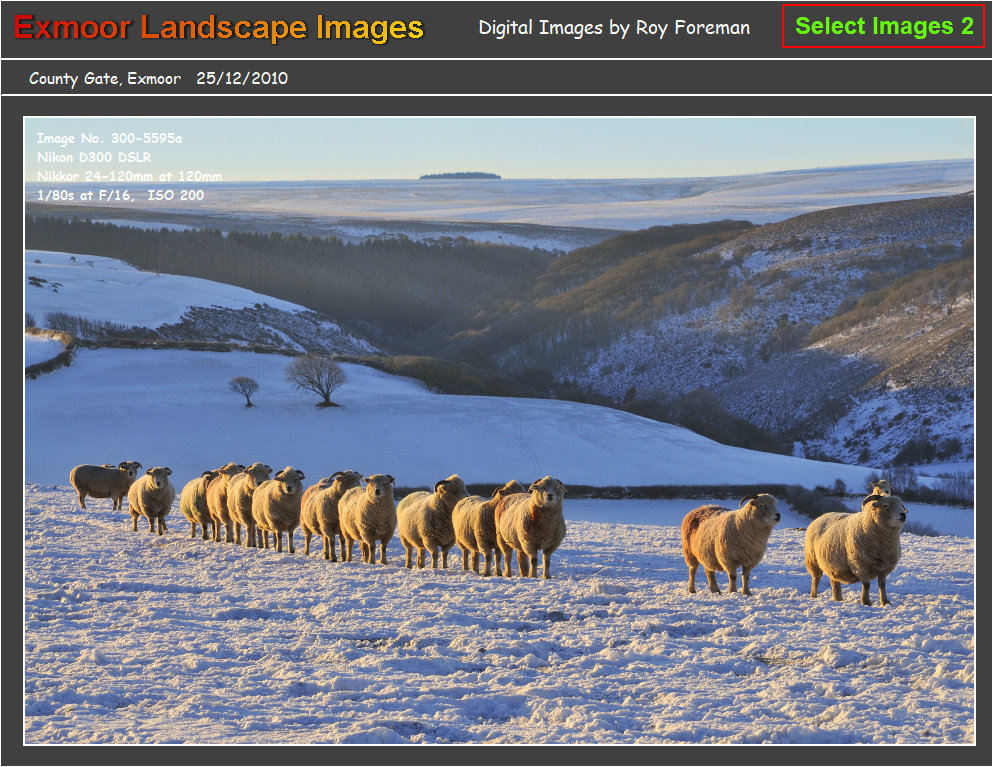Click the Select Images 2 button
Screen dimensions: 993x767
tap(881, 27)
